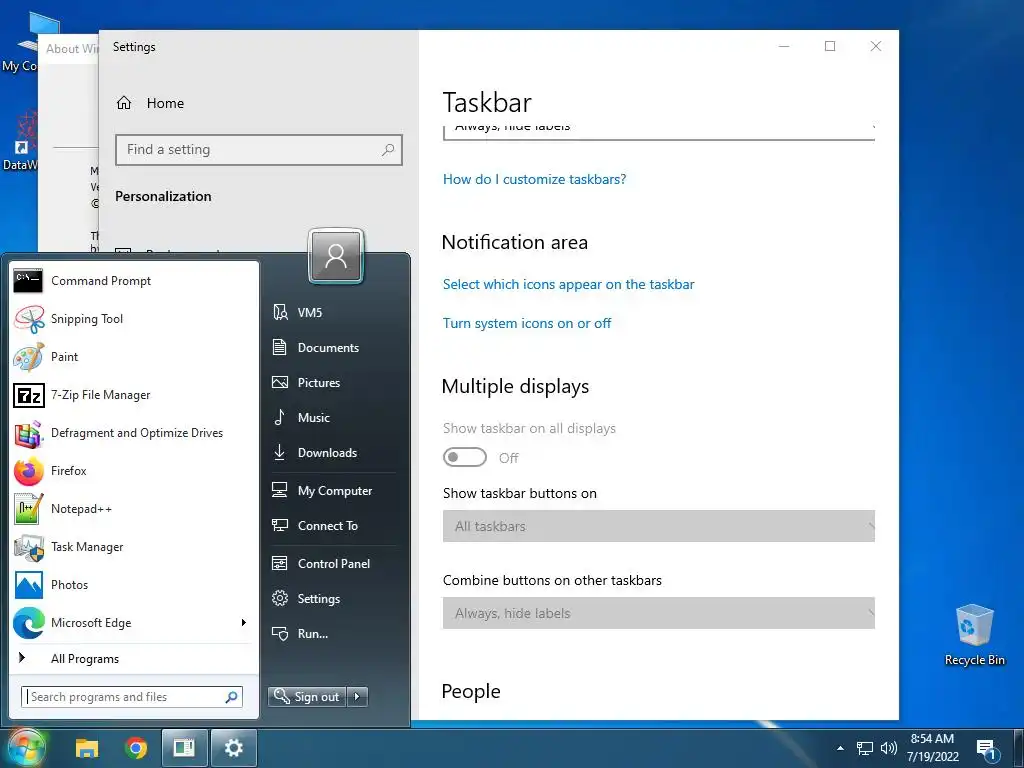1024x768 pixels.
Task: Open the taskbar clock showing 8:54 AM
Action: coord(933,748)
